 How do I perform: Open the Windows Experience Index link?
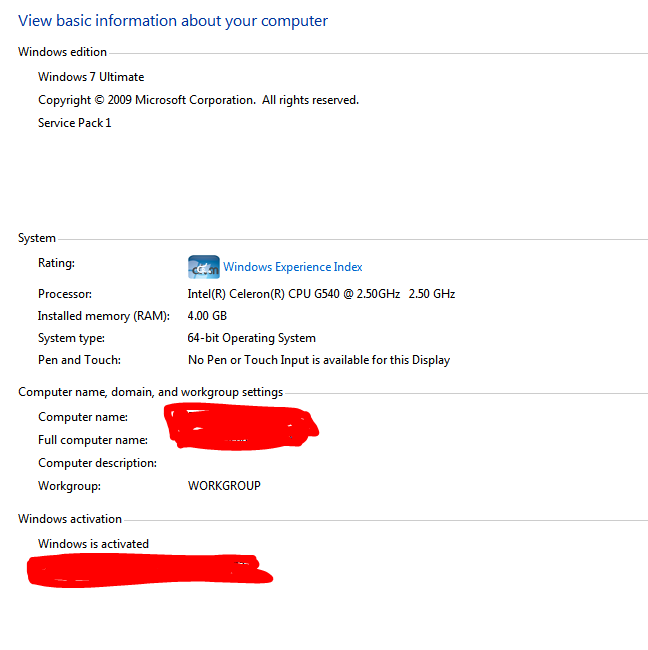coord(293,267)
